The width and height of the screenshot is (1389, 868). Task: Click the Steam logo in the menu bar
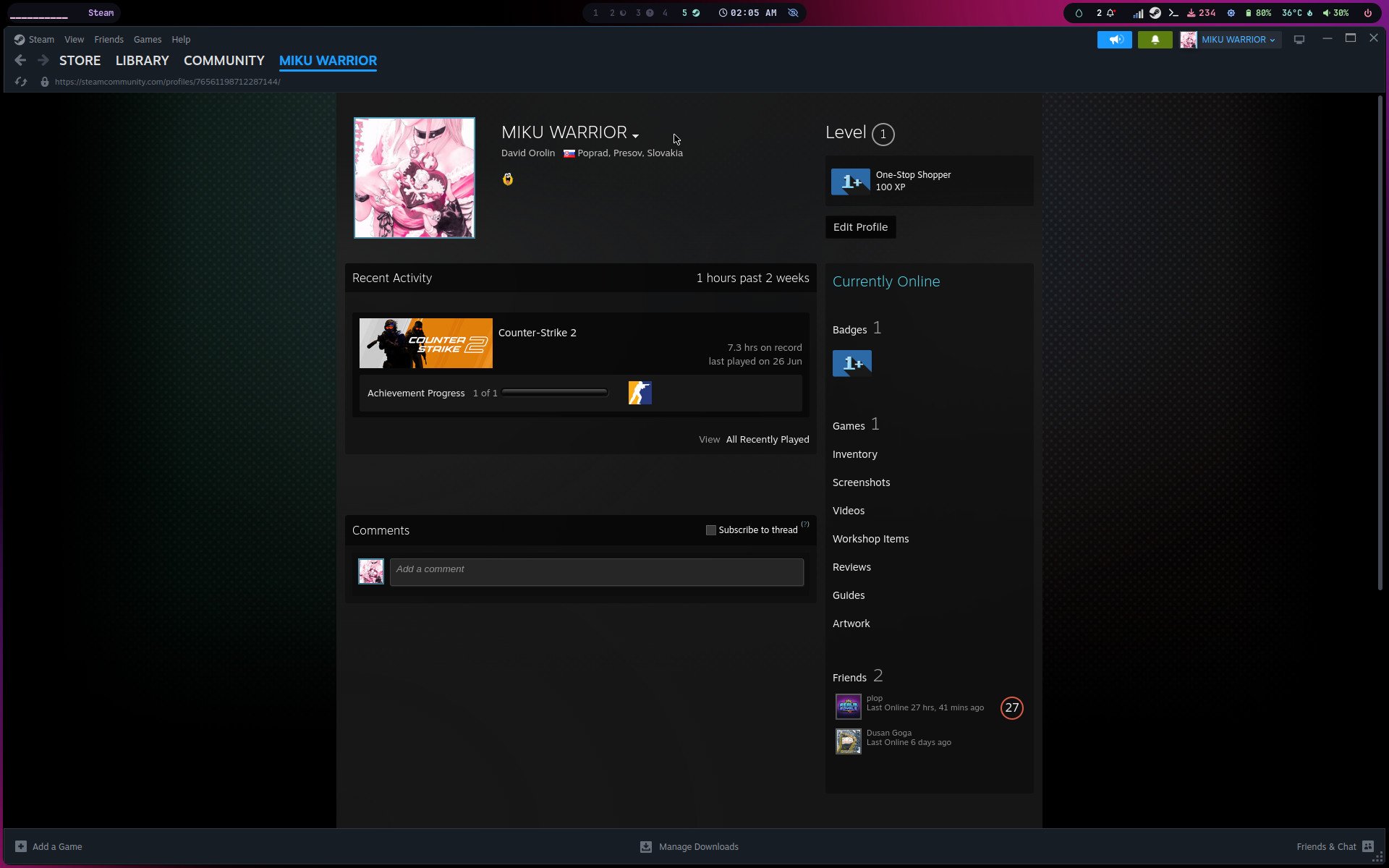point(20,40)
